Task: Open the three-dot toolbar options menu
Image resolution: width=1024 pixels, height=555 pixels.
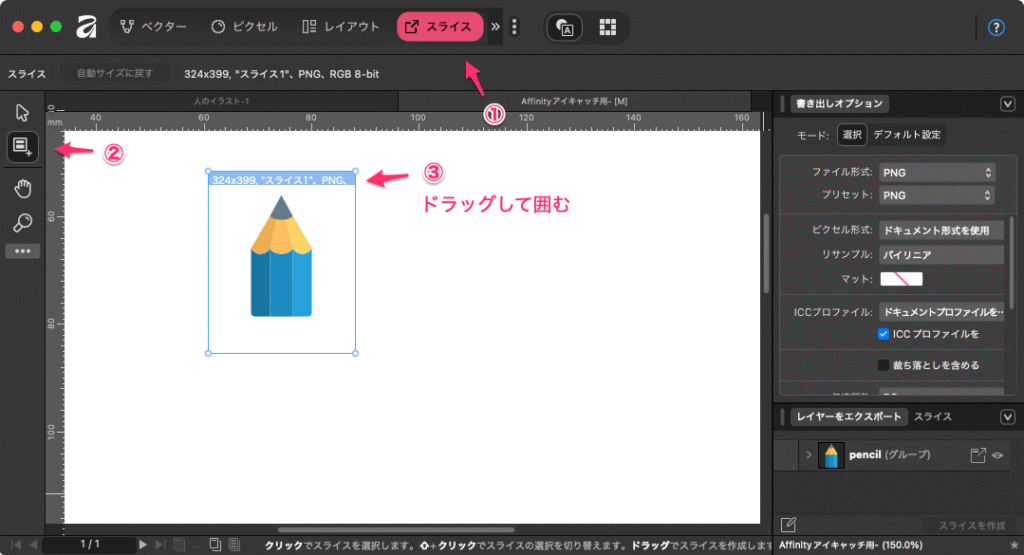Action: tap(515, 27)
